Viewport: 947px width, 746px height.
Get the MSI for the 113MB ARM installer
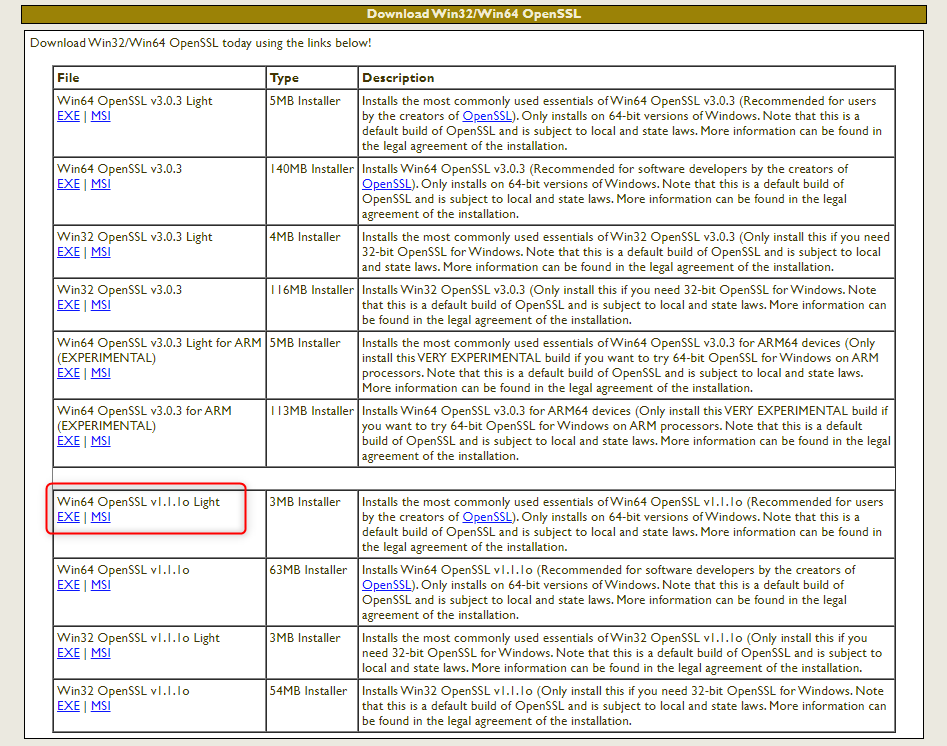pos(101,441)
